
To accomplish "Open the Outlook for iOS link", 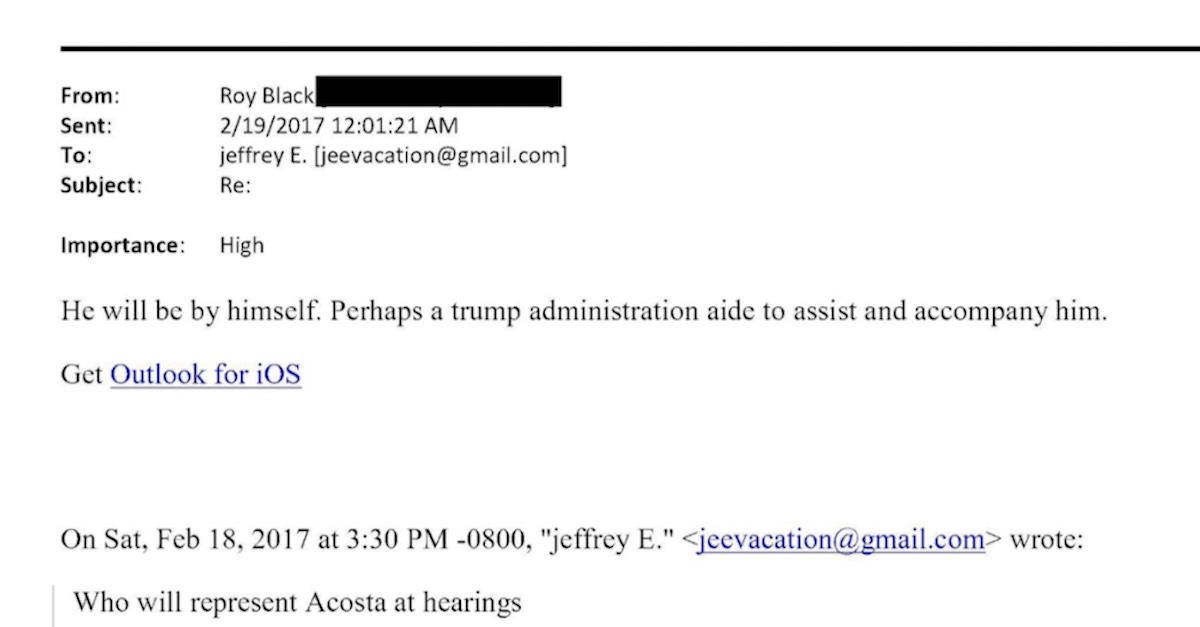I will (x=205, y=375).
